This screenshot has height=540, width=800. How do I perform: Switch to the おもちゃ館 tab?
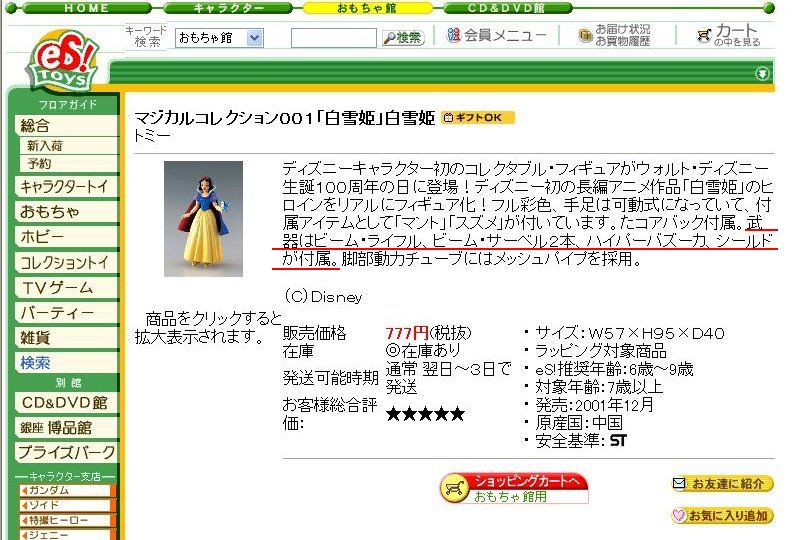367,8
